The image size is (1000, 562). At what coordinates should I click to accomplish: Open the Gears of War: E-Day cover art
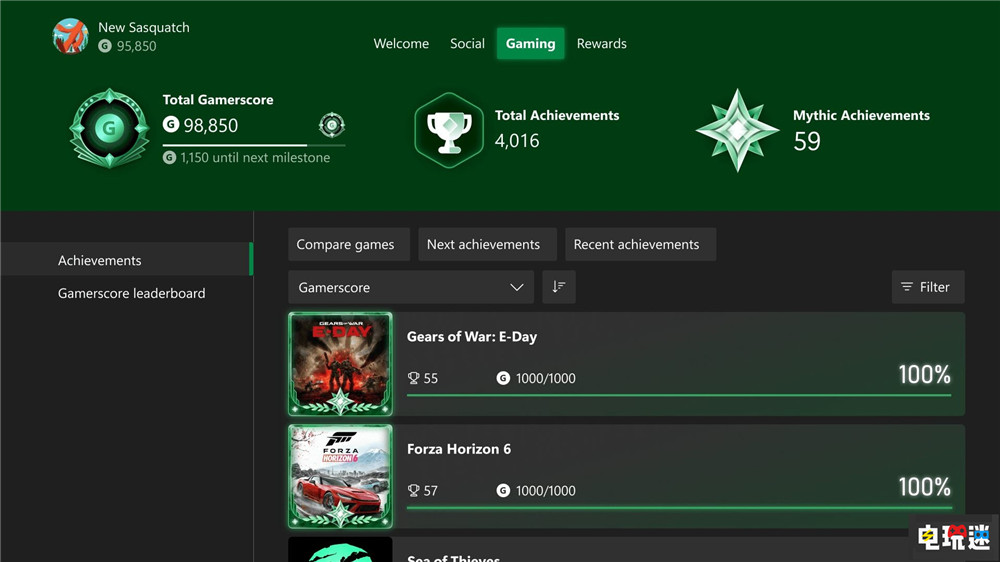(341, 364)
